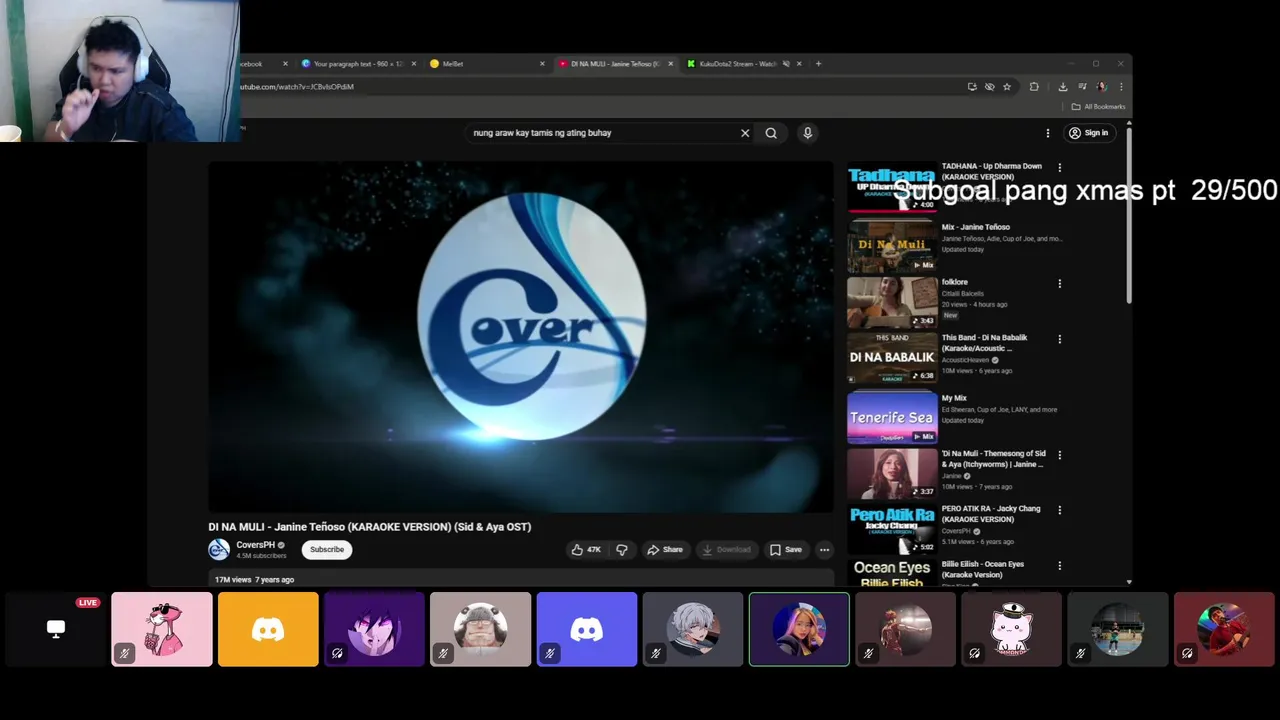
Task: Open the CoversPH channel name link
Action: pos(255,545)
